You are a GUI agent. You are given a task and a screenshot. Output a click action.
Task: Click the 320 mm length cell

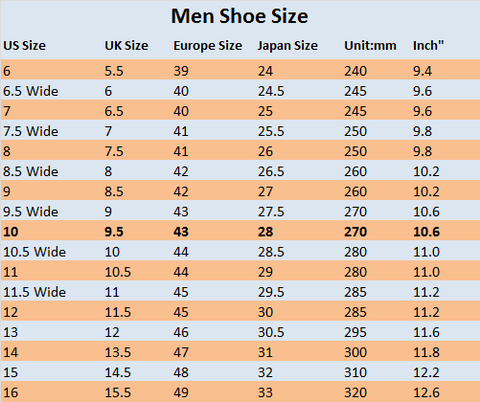point(355,392)
